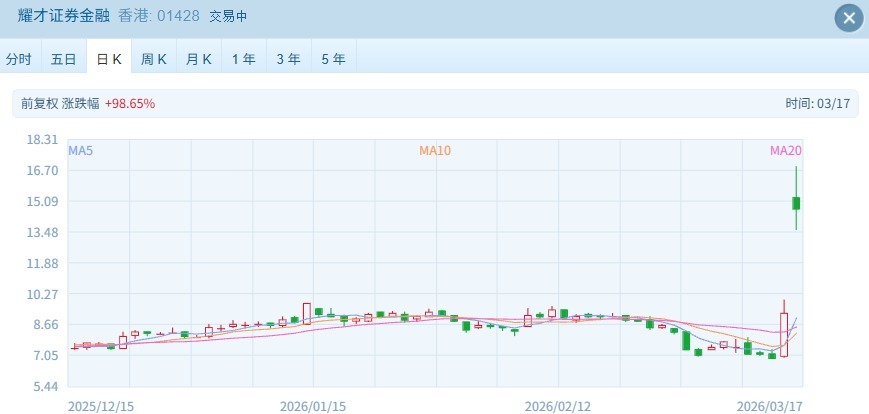This screenshot has height=414, width=869.
Task: Click the MA5 legend label
Action: coord(81,151)
